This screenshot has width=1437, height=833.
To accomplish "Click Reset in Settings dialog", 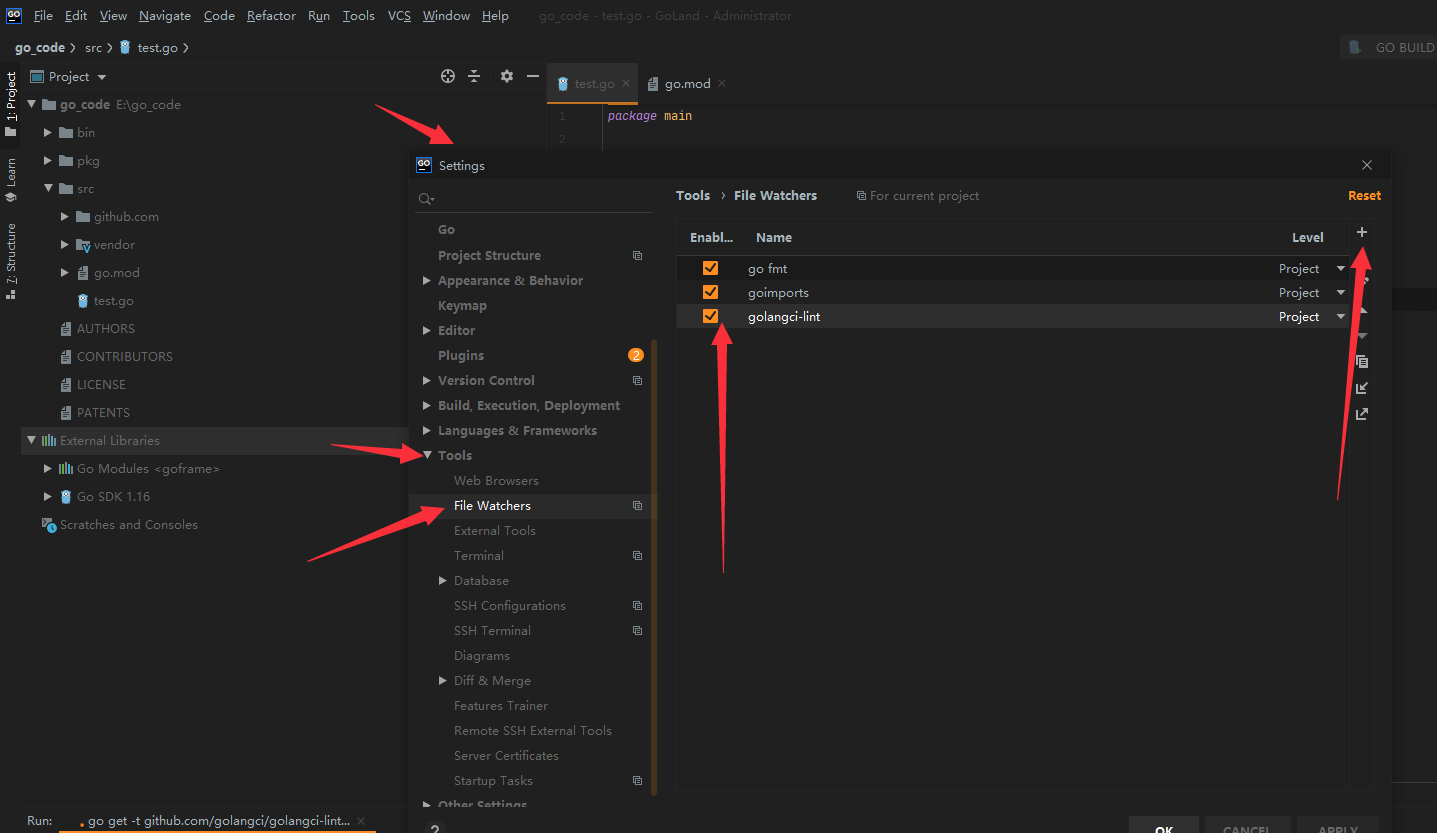I will click(x=1364, y=196).
